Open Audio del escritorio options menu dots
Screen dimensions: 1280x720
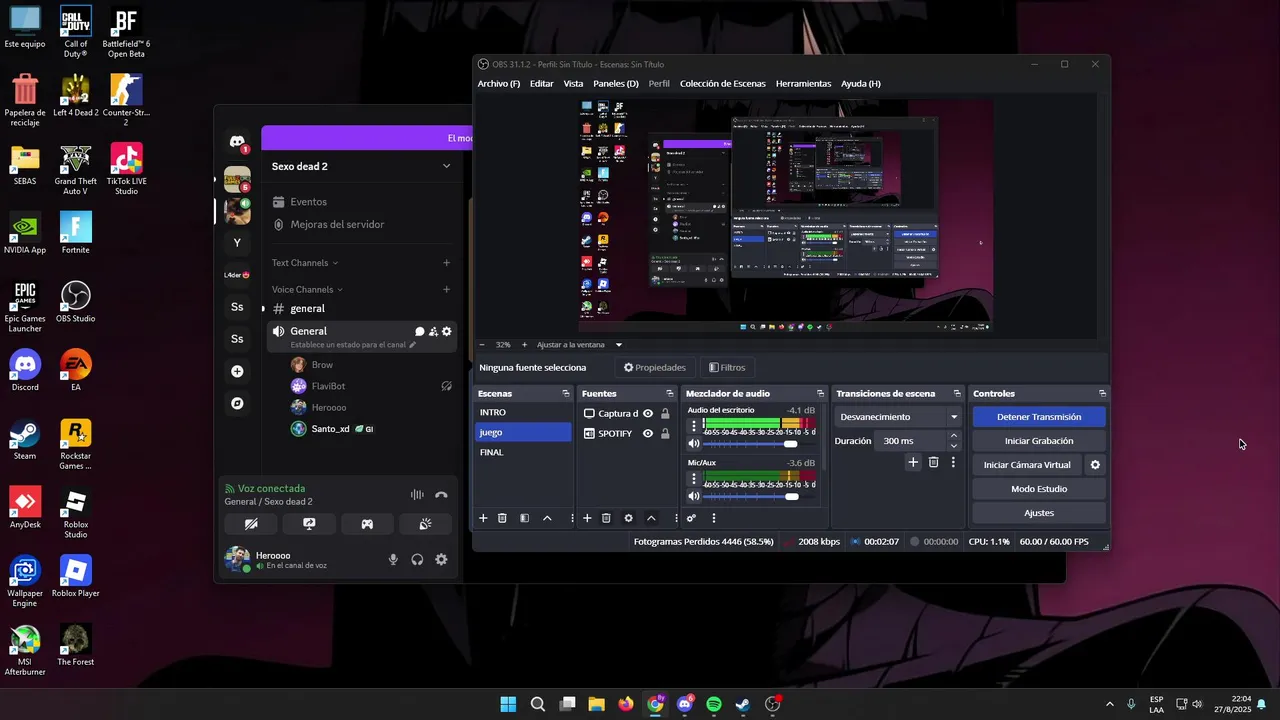(694, 426)
